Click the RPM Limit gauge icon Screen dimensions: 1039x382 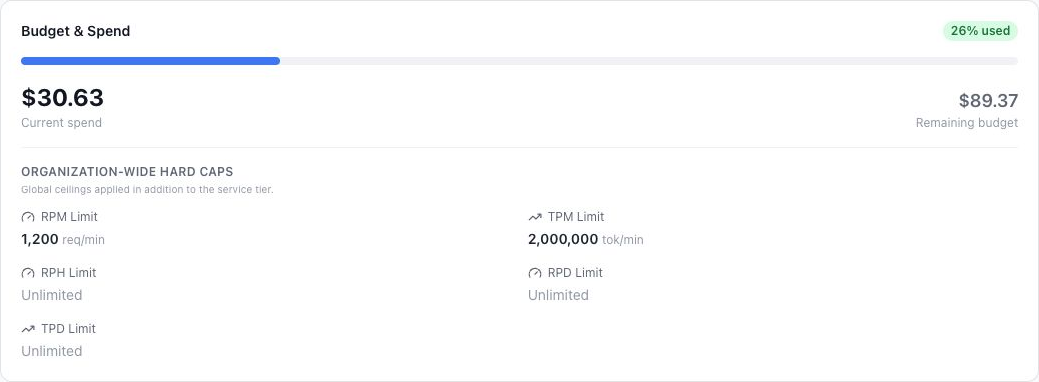[28, 217]
